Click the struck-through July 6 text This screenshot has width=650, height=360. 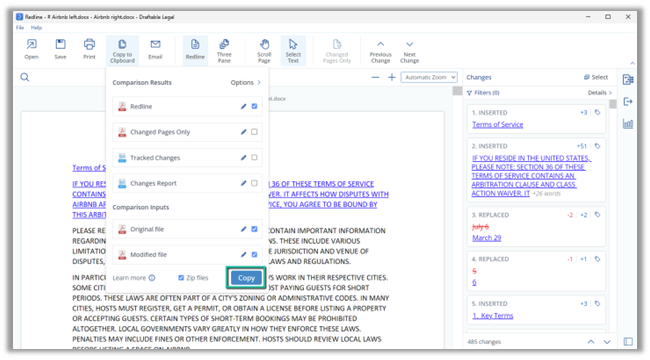pyautogui.click(x=480, y=227)
